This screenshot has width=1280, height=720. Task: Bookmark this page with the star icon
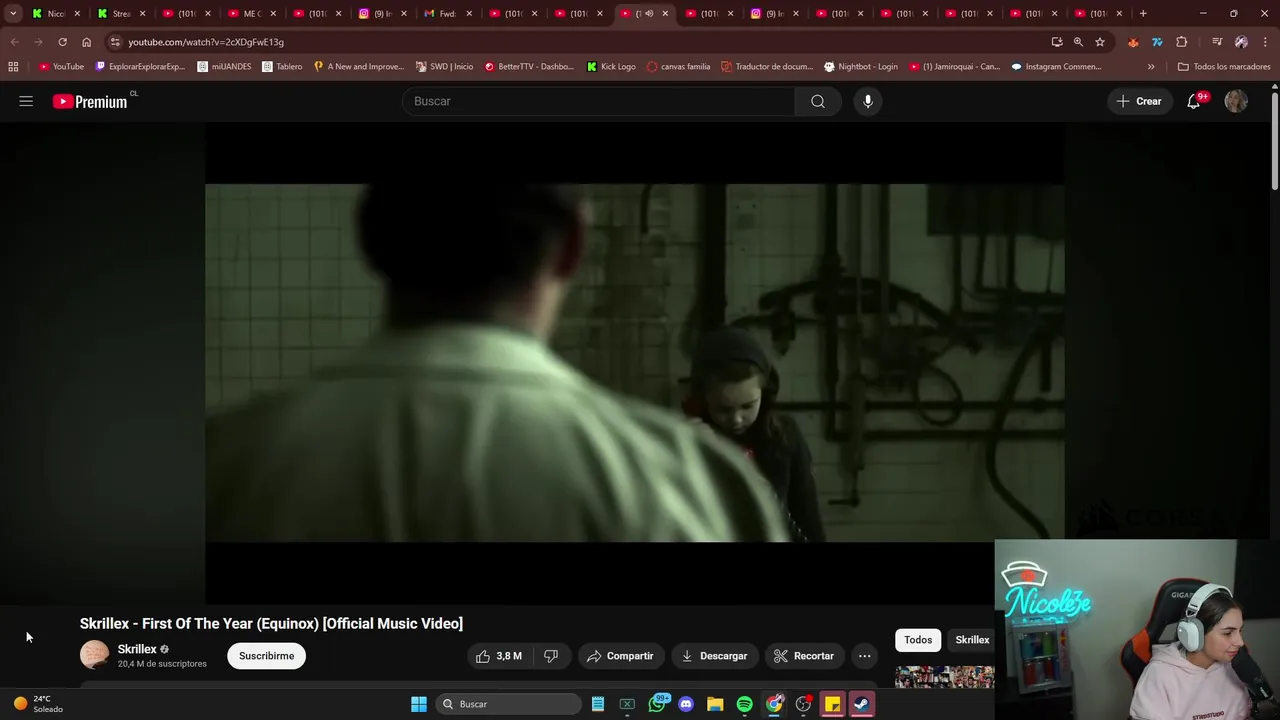click(x=1100, y=42)
